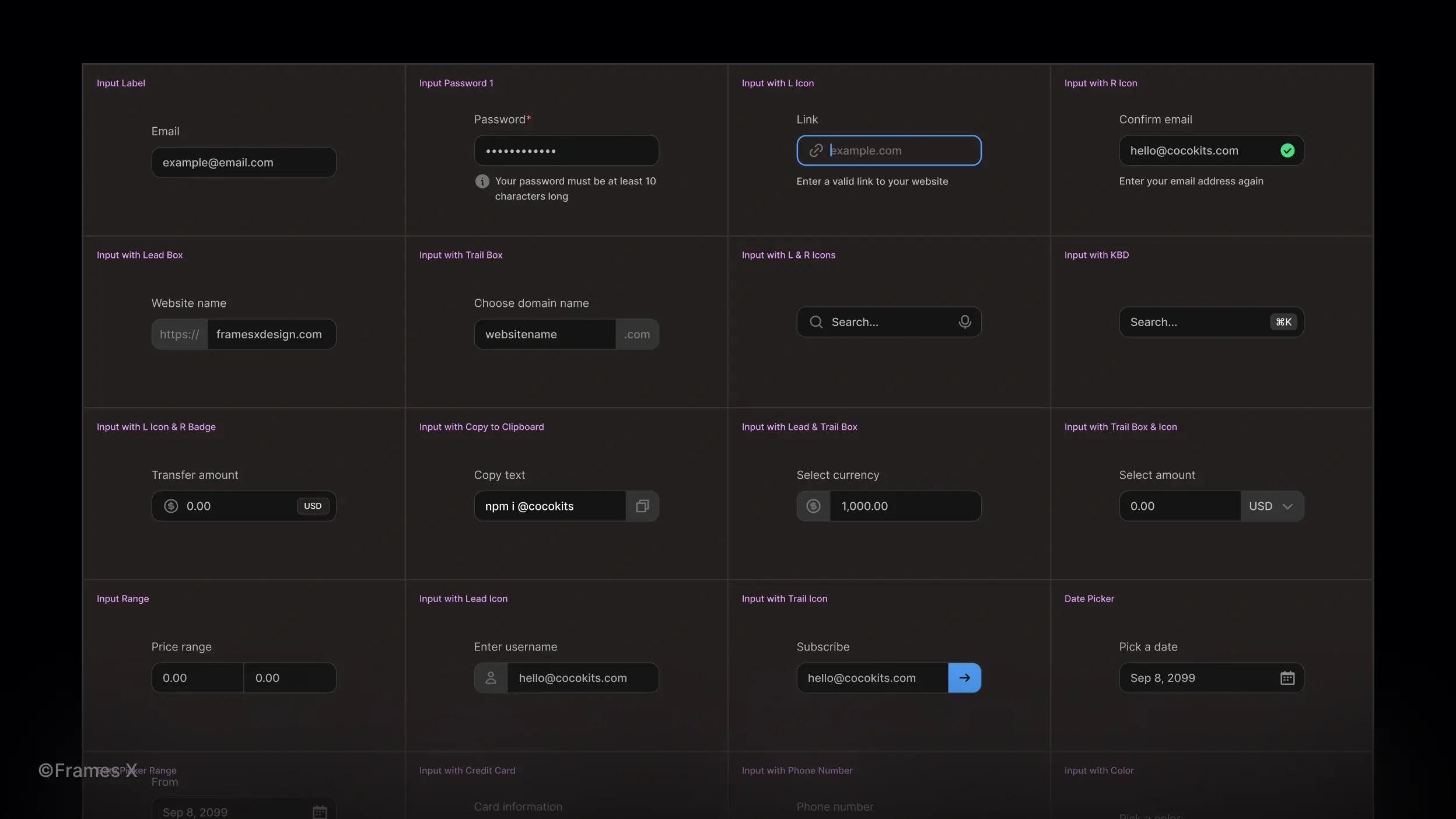1456x819 pixels.
Task: Click the Email input showing example@email.com
Action: 244,162
